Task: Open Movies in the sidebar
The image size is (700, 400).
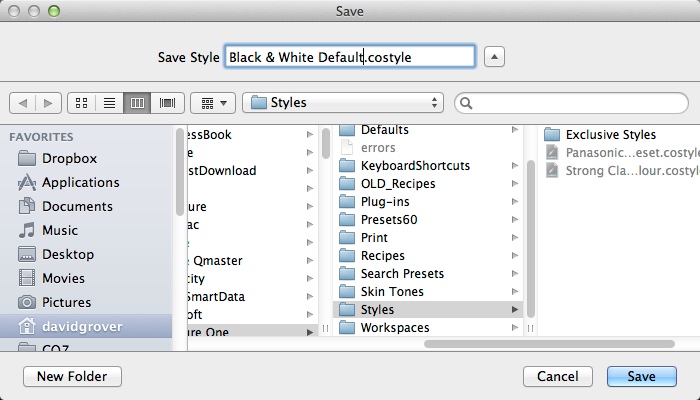Action: coord(86,278)
